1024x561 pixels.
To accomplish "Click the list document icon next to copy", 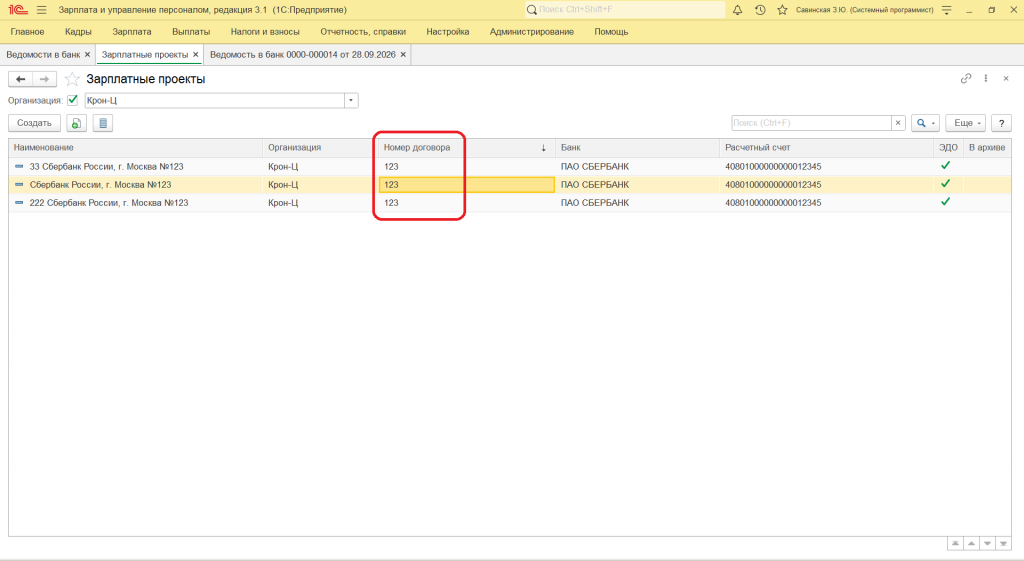I will pyautogui.click(x=103, y=123).
